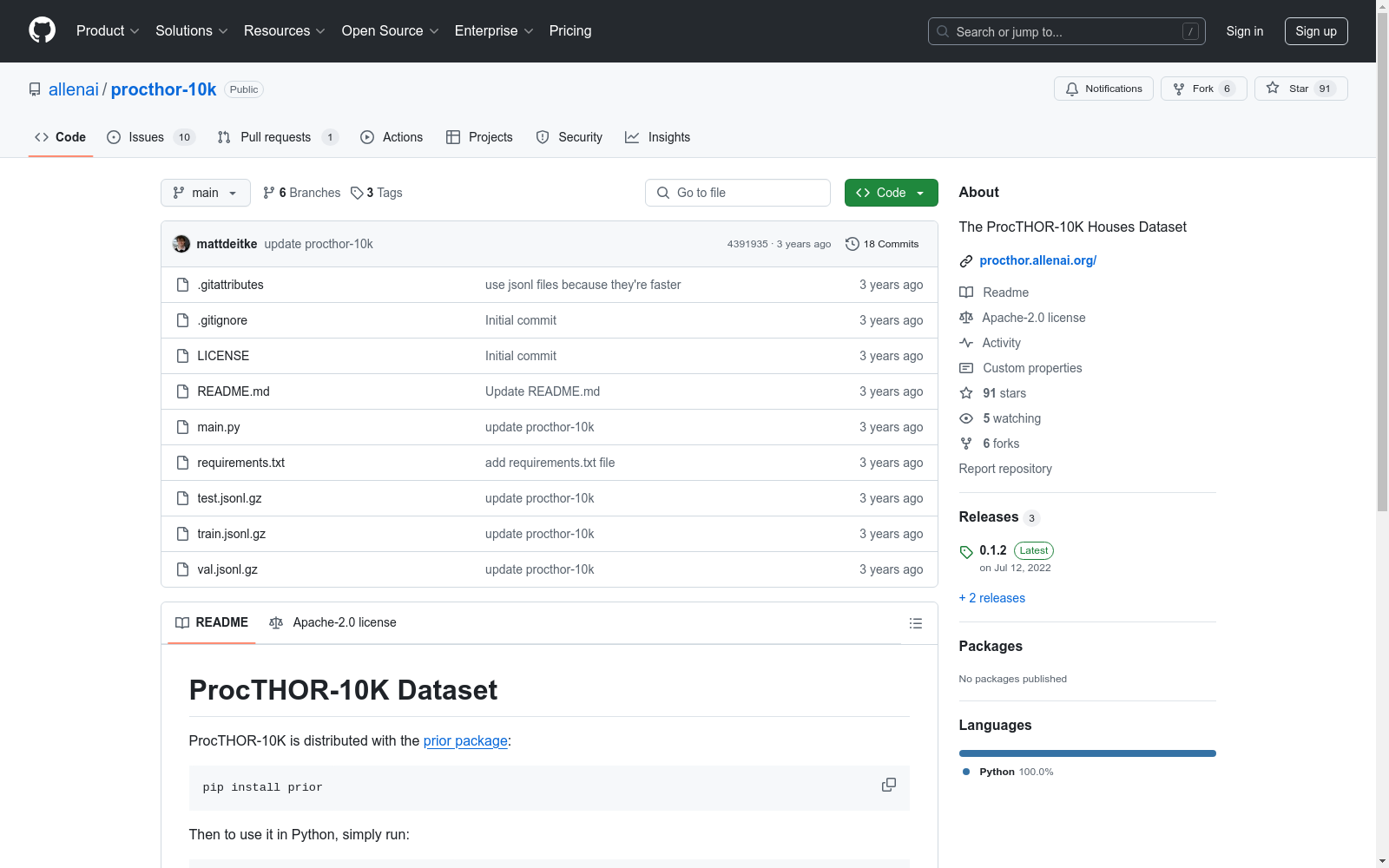Switch to the Projects tab
Image resolution: width=1389 pixels, height=868 pixels.
pos(479,137)
